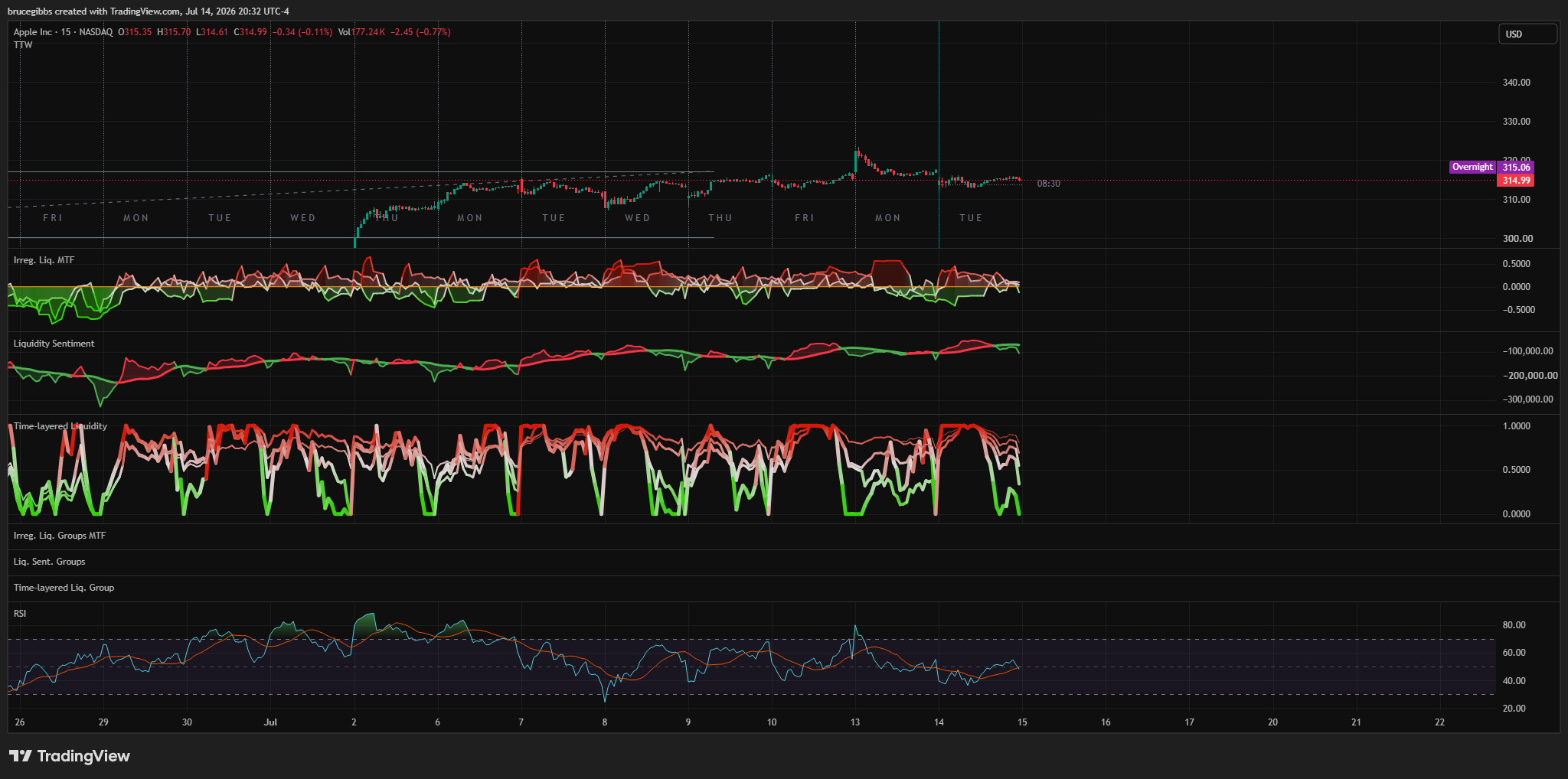Click the high value H315.70
Viewport: 1568px width, 779px height.
point(174,32)
